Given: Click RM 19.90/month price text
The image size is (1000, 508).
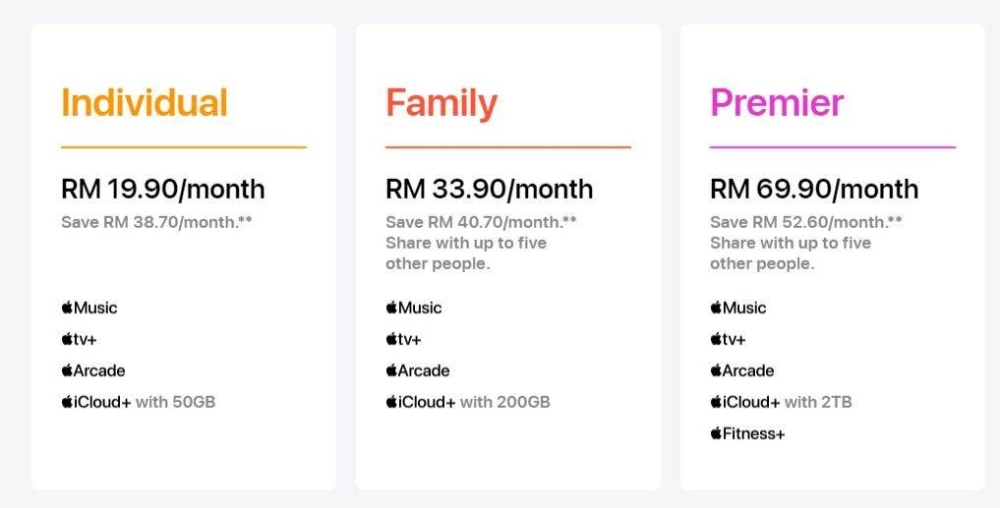Looking at the screenshot, I should click(163, 189).
